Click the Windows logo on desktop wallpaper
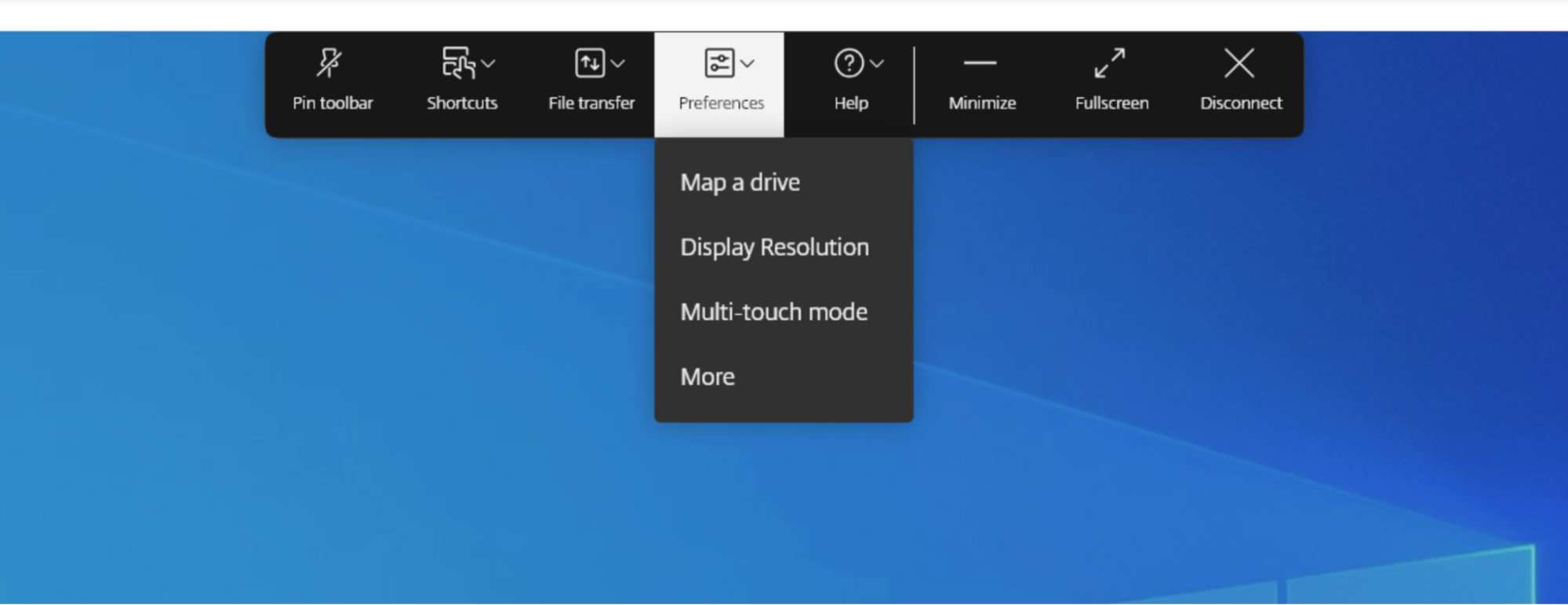 (x=1412, y=581)
